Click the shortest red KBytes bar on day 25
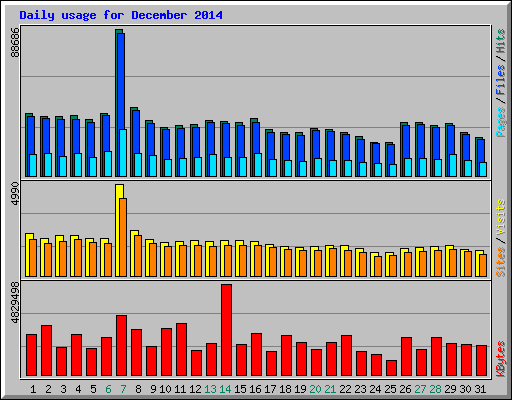Screen dimensions: 512x400 click(x=391, y=368)
